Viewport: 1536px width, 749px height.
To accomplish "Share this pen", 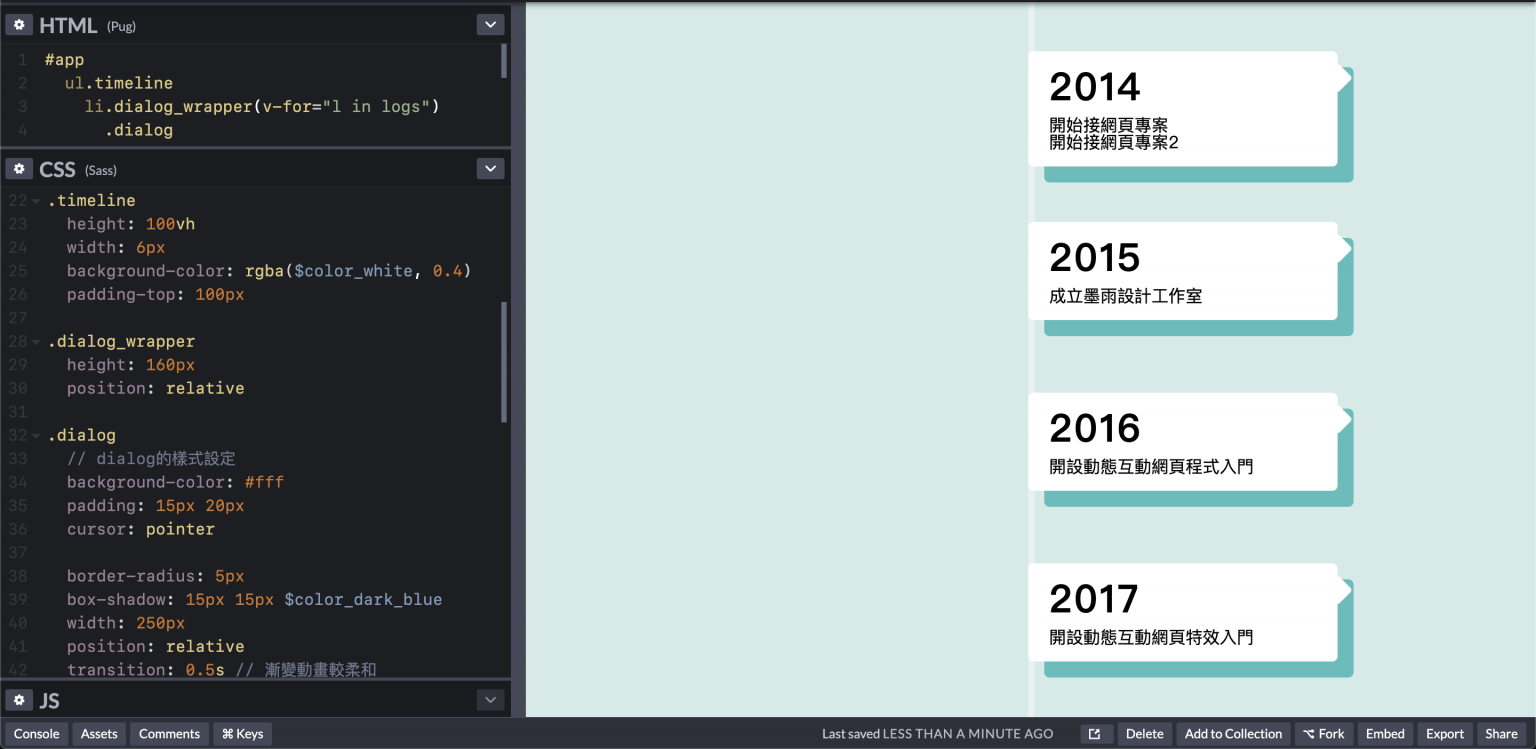I will pyautogui.click(x=1501, y=733).
